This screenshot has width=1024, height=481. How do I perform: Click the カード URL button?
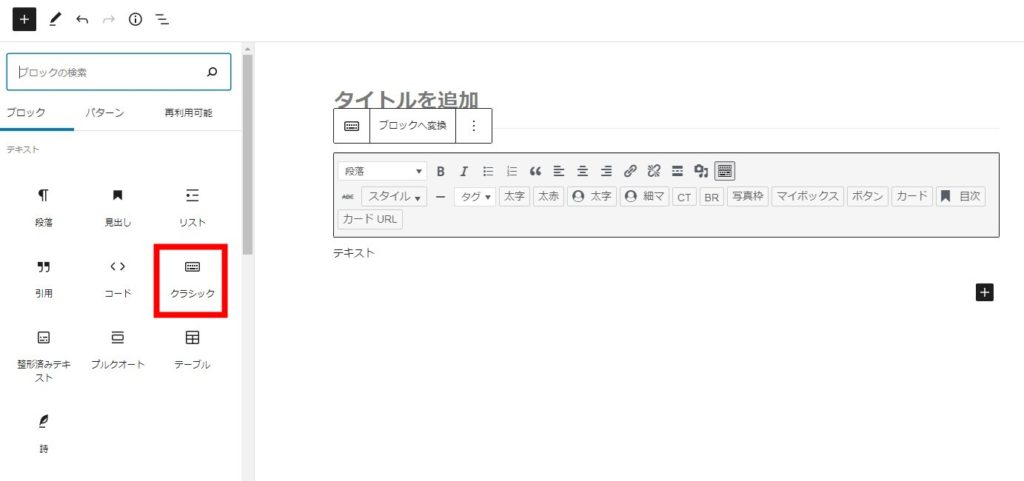pos(370,219)
